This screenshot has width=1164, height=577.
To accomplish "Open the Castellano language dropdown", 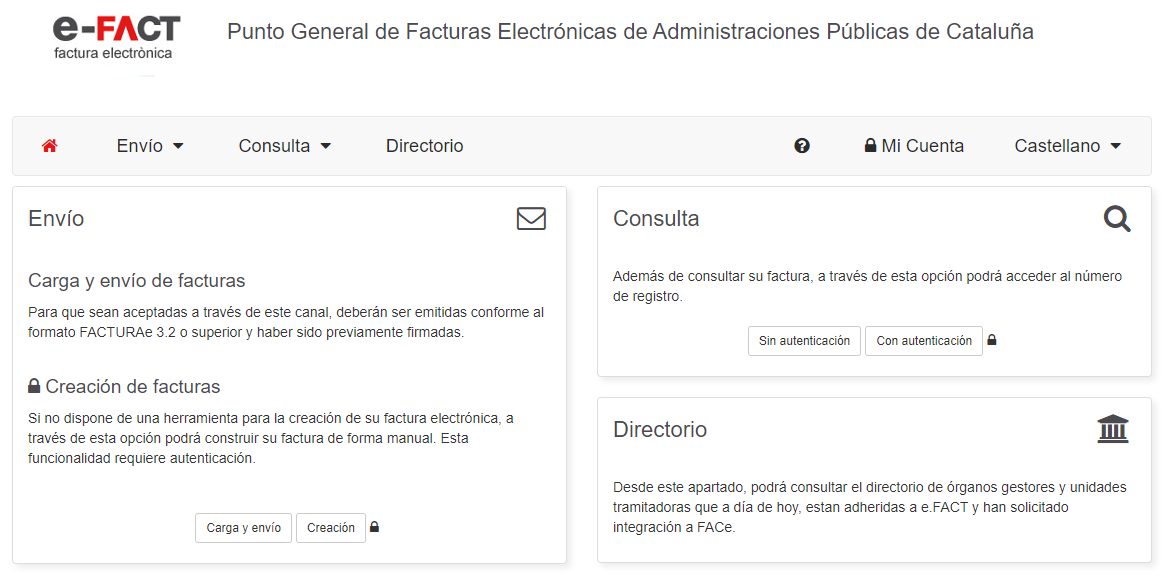I will 1067,145.
